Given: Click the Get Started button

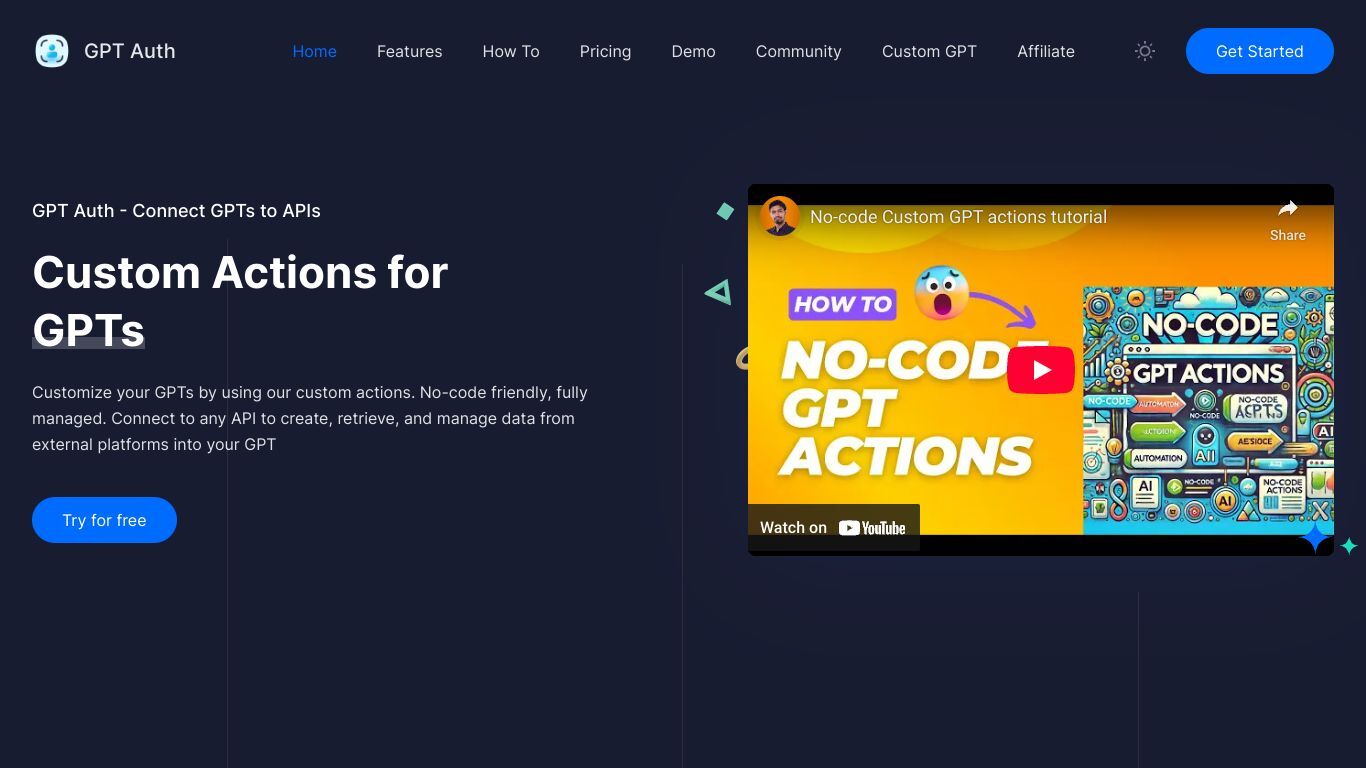Looking at the screenshot, I should [x=1259, y=51].
